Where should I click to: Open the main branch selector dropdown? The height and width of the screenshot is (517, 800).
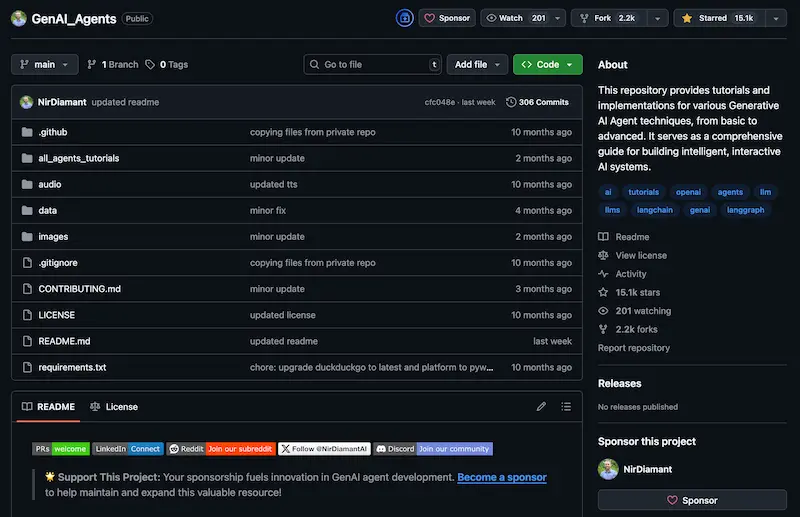coord(45,64)
